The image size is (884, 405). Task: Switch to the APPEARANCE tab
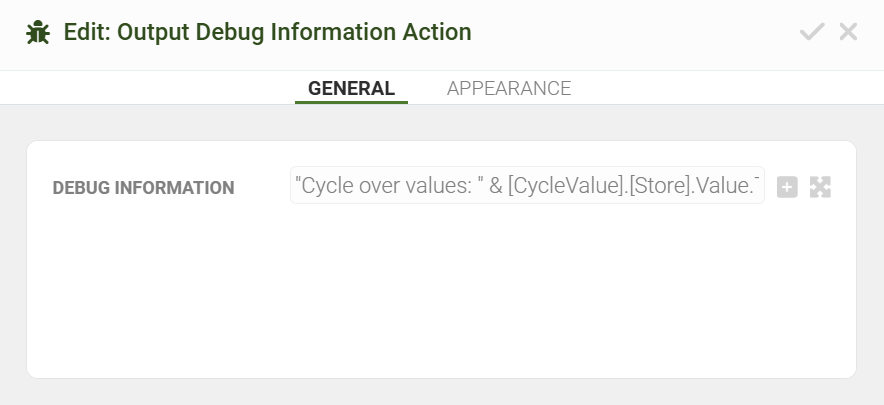point(509,88)
